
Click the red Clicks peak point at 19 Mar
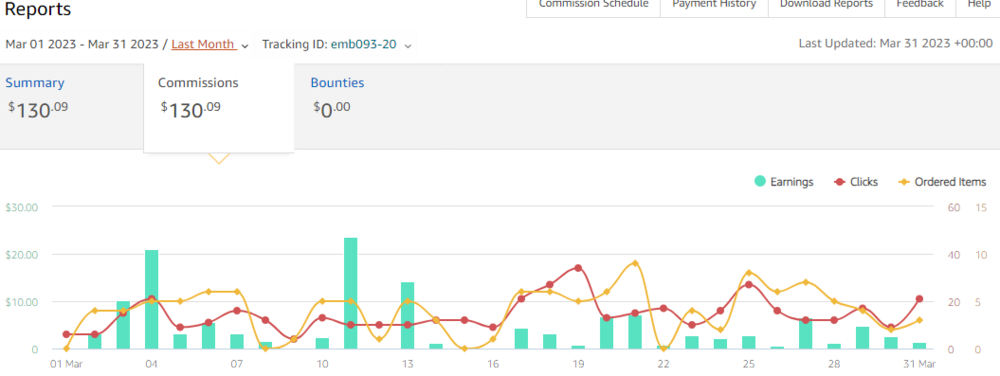click(x=578, y=268)
